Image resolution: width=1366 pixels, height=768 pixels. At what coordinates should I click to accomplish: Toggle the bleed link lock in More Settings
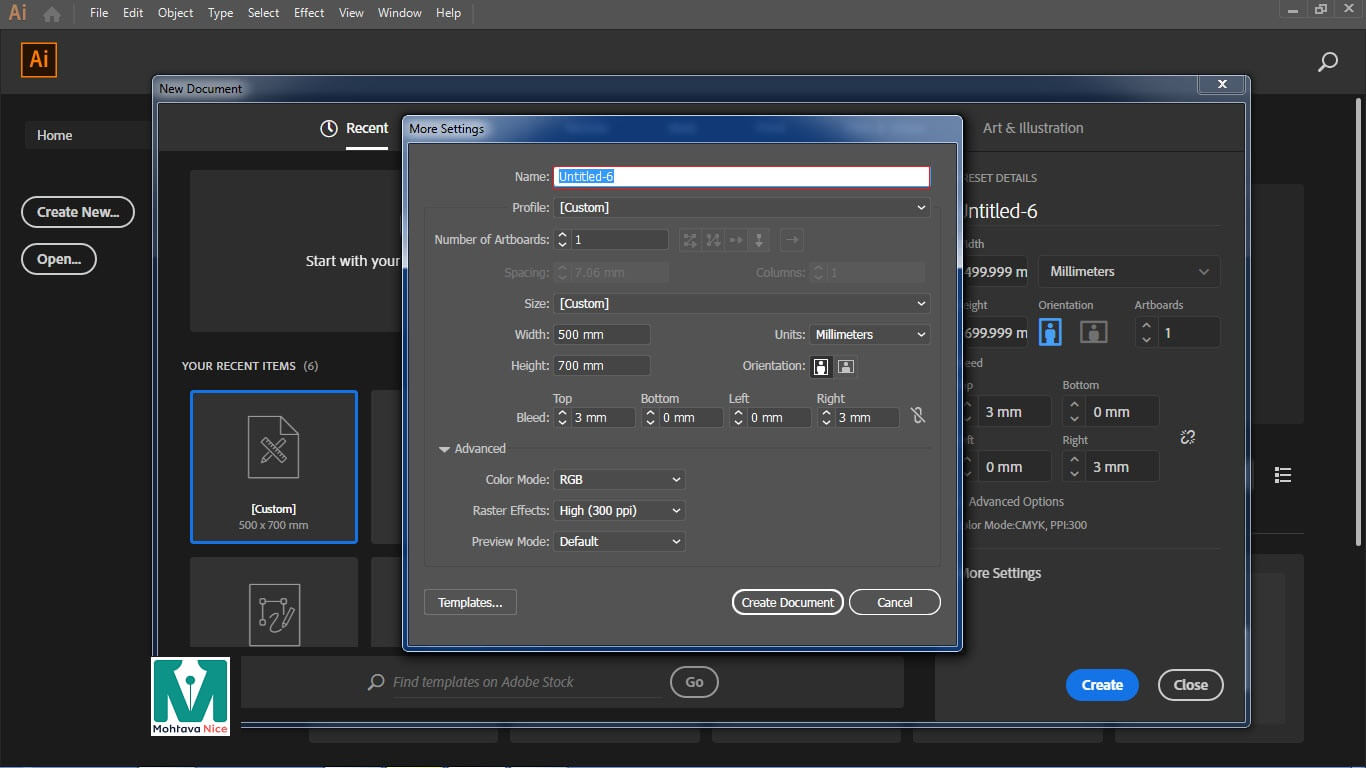coord(918,416)
